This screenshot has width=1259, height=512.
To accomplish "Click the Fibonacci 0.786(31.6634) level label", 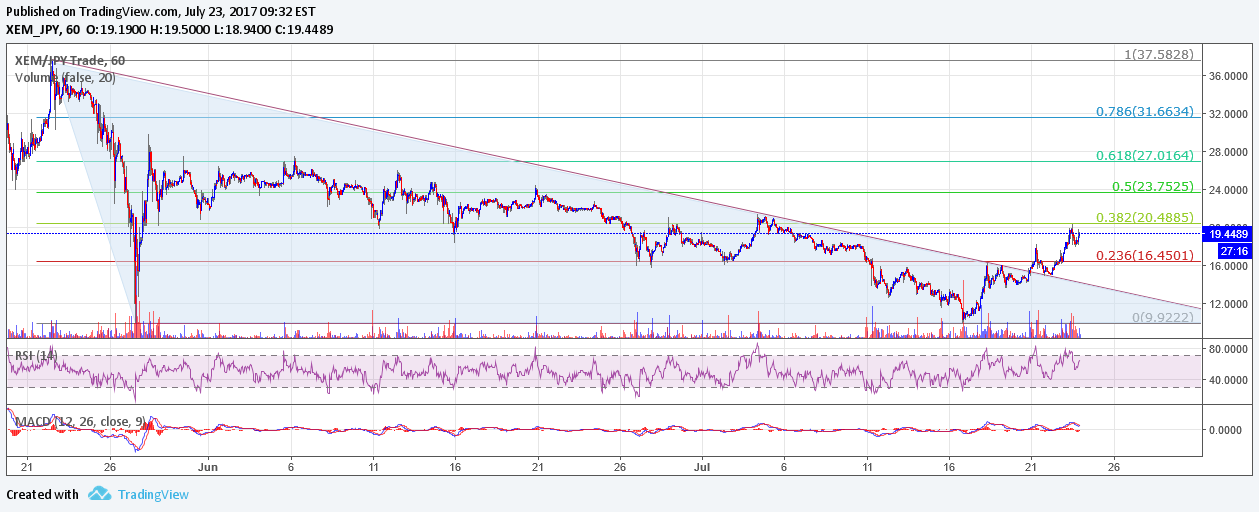I will 1145,112.
